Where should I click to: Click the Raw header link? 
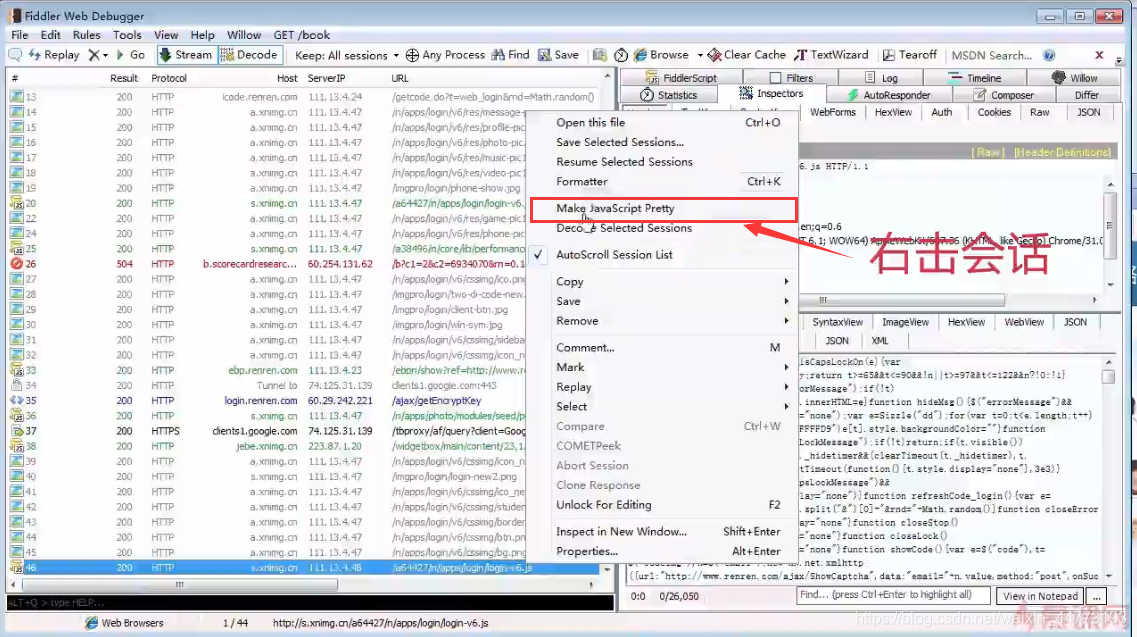[x=988, y=152]
